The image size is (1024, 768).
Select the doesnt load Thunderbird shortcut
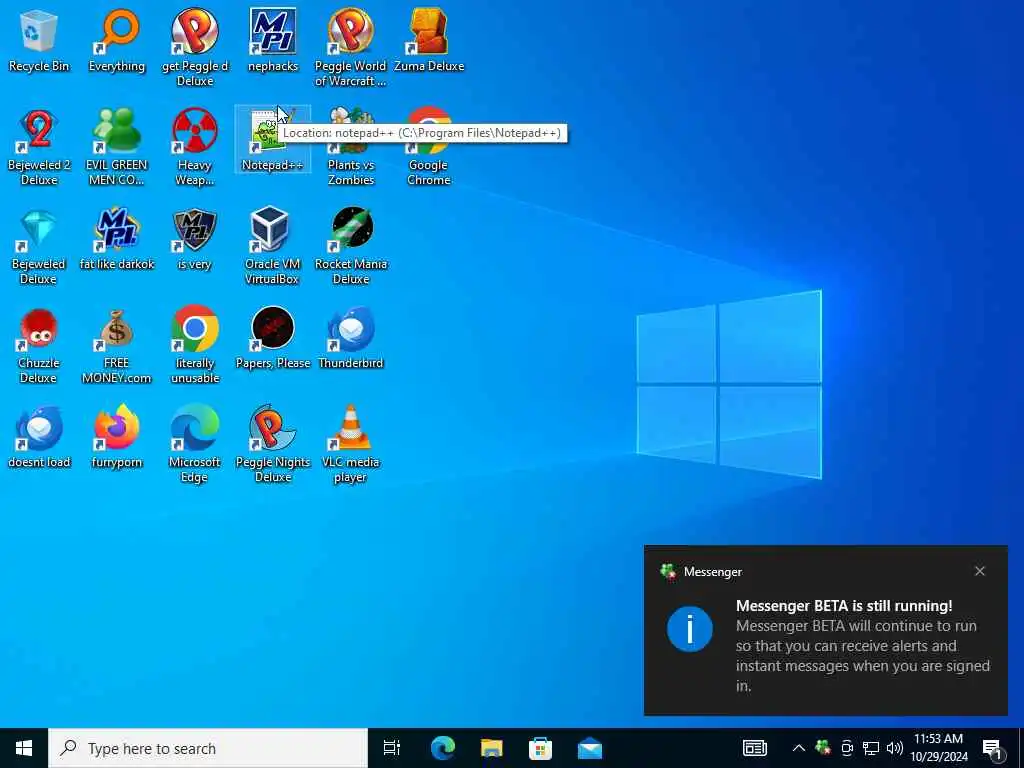click(x=39, y=437)
